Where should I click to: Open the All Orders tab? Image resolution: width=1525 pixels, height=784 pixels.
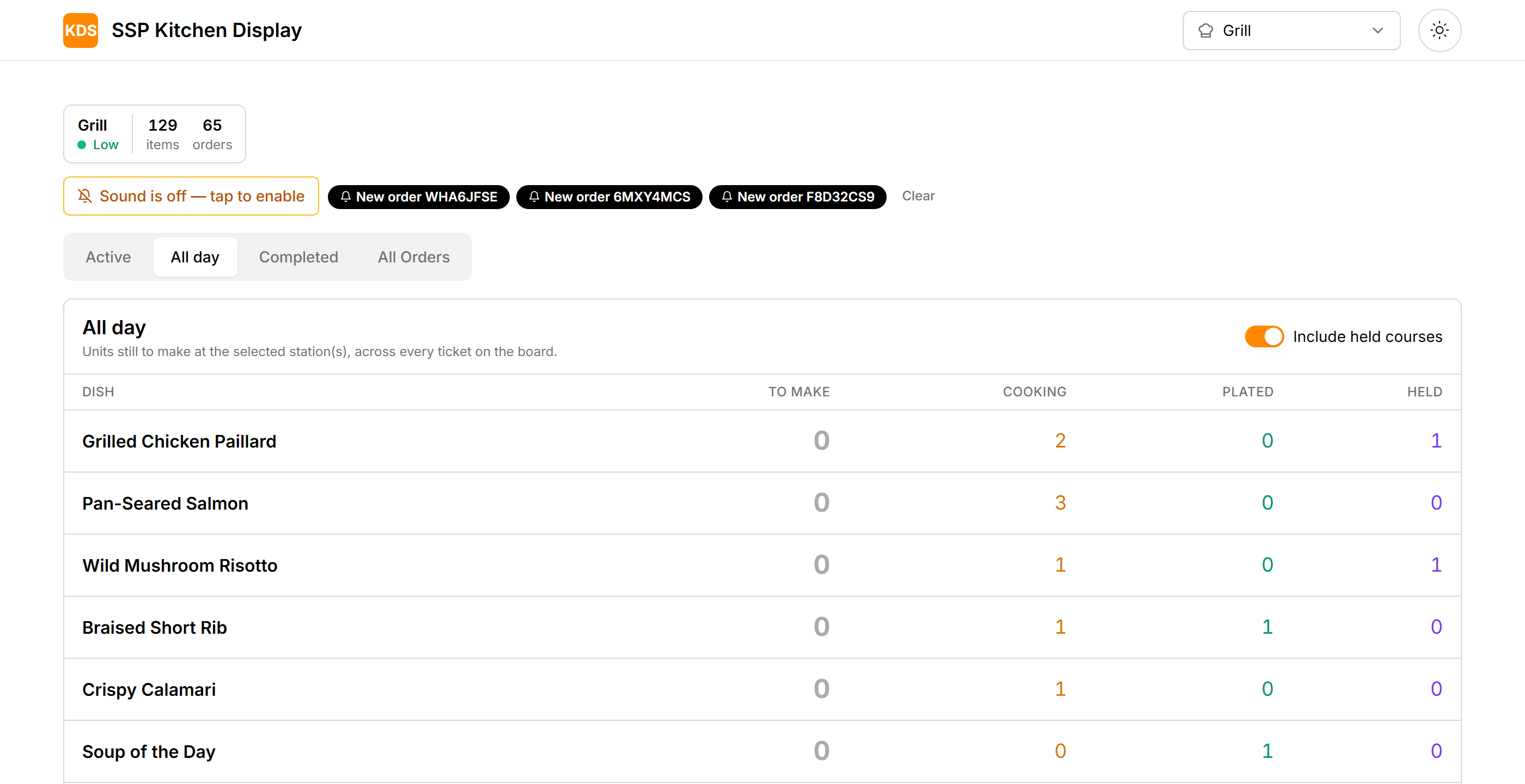414,257
